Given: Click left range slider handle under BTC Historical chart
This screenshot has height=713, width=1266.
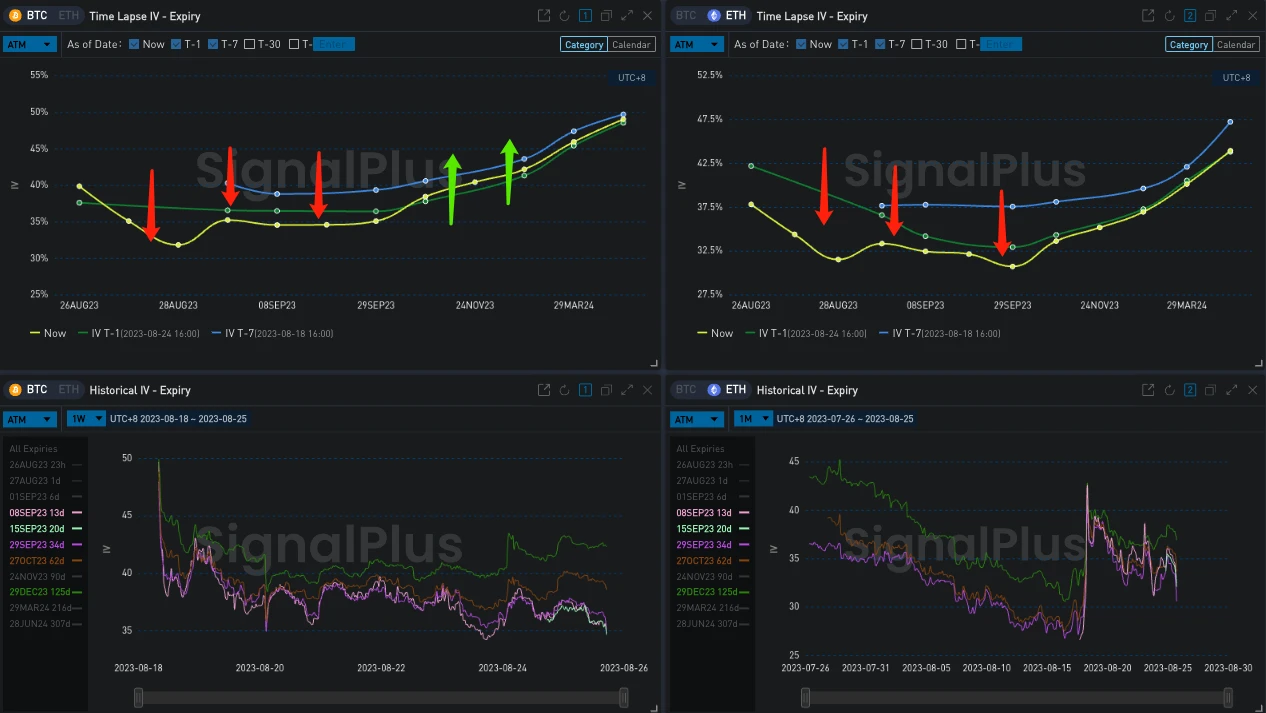Looking at the screenshot, I should pos(139,697).
